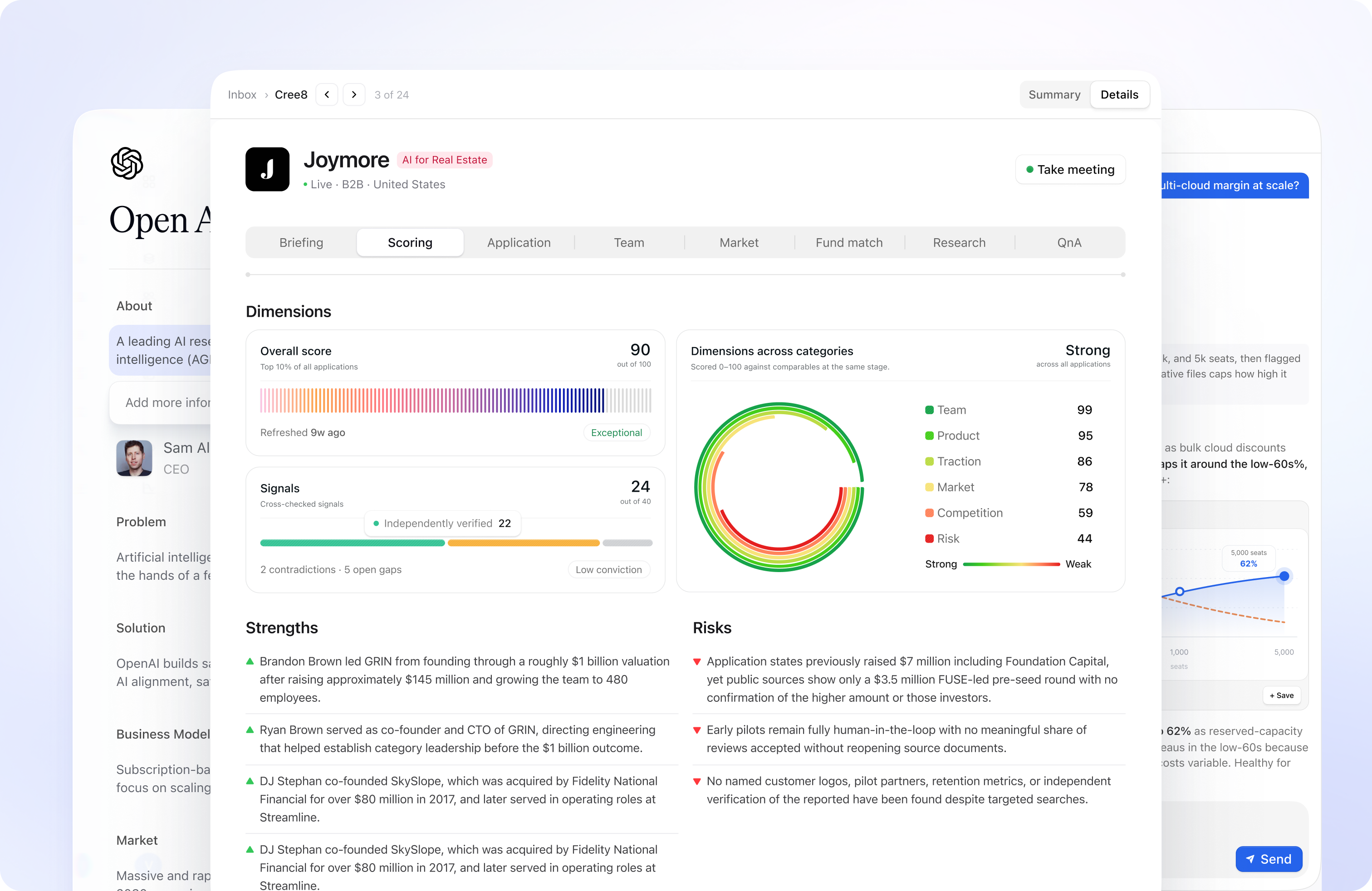Click the Risk legend red swatch

(x=929, y=539)
